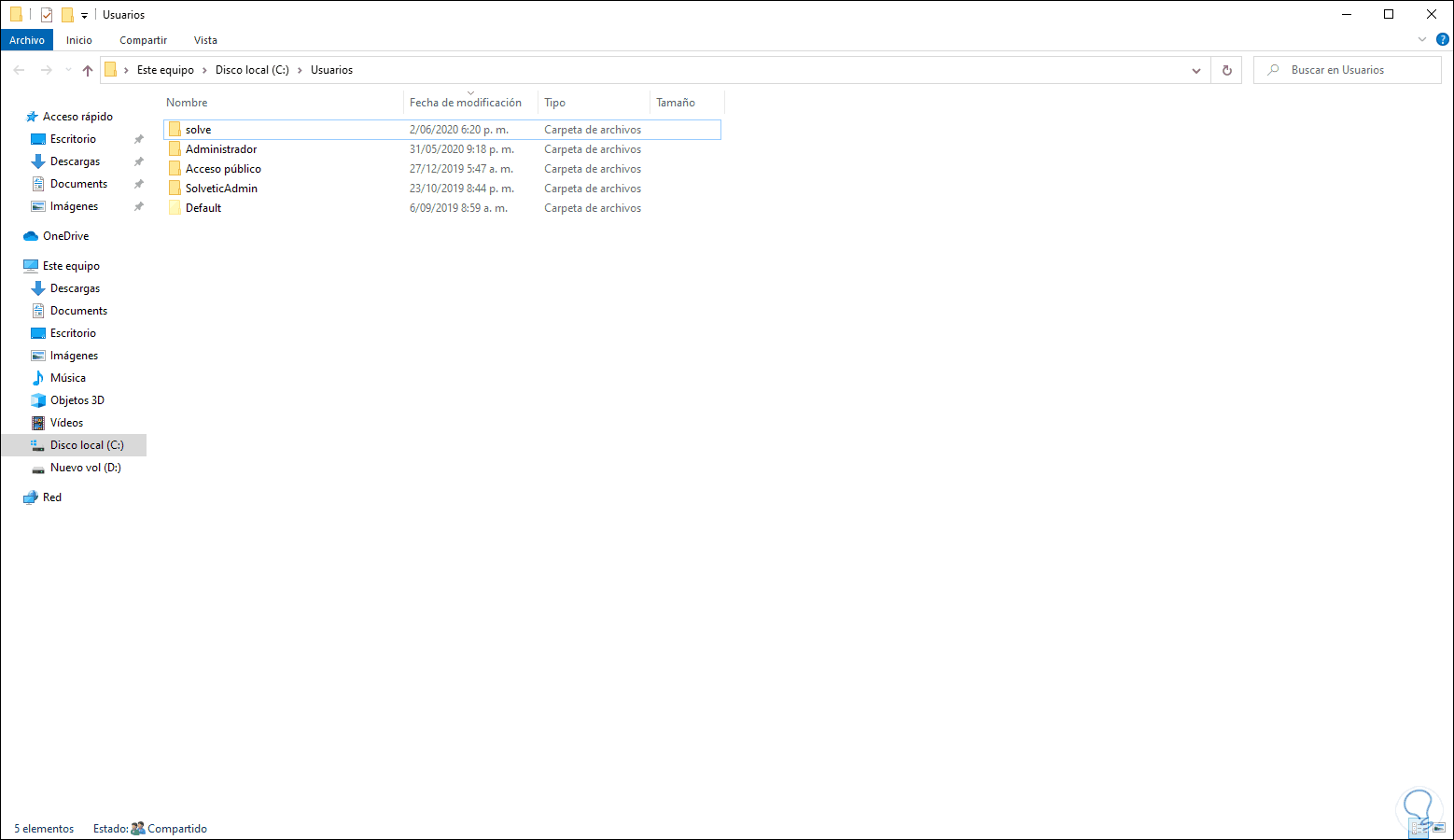This screenshot has width=1454, height=840.
Task: Select the solve folder icon
Action: [x=175, y=130]
